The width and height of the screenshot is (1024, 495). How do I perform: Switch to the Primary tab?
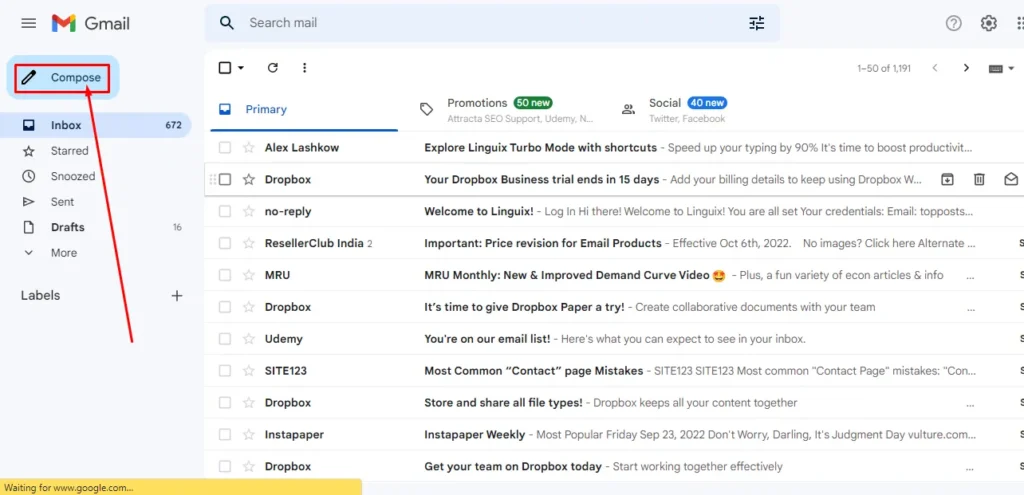click(x=304, y=109)
